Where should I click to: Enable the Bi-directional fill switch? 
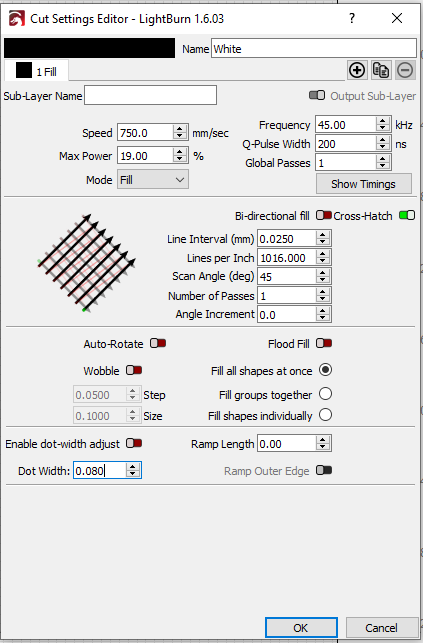point(324,215)
